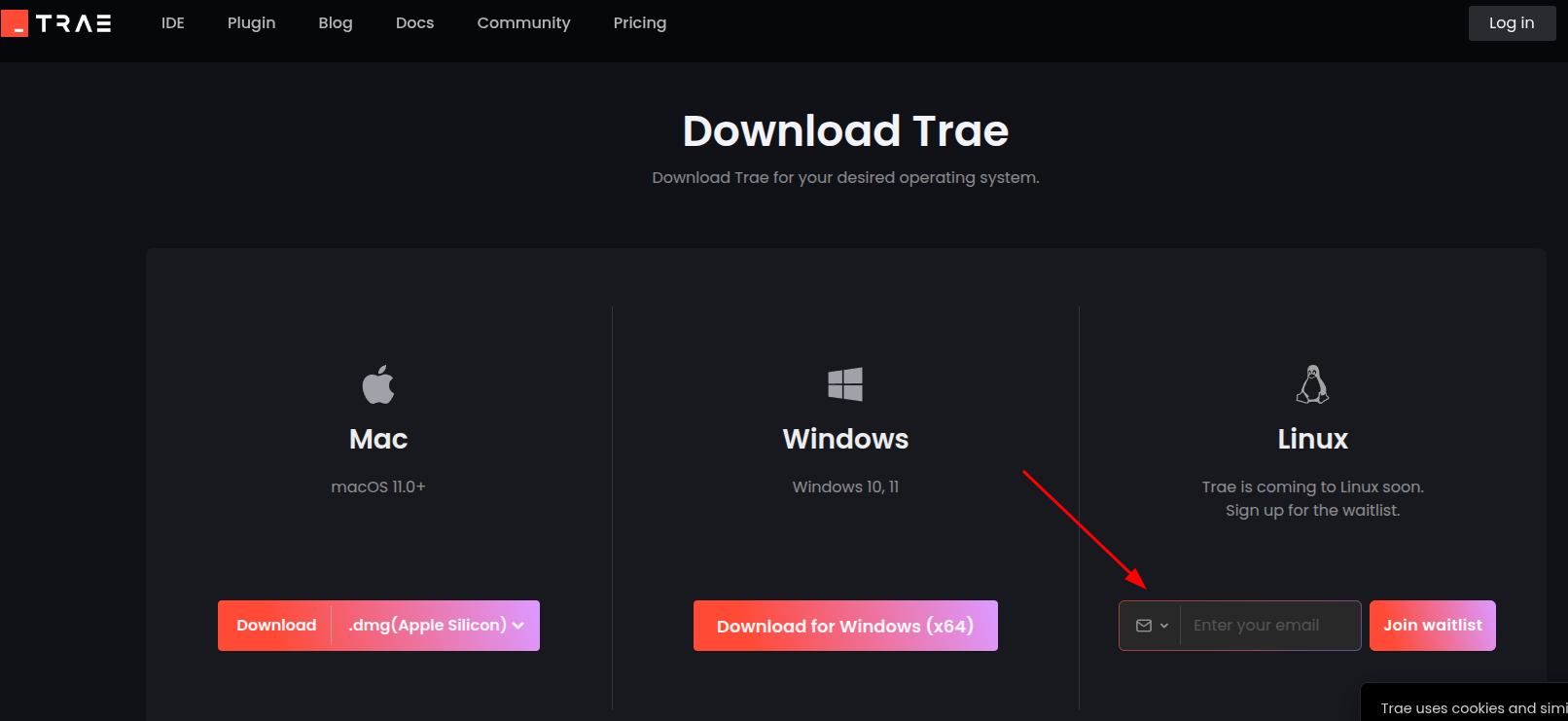Go to the Blog page
1568x721 pixels.
tap(336, 22)
